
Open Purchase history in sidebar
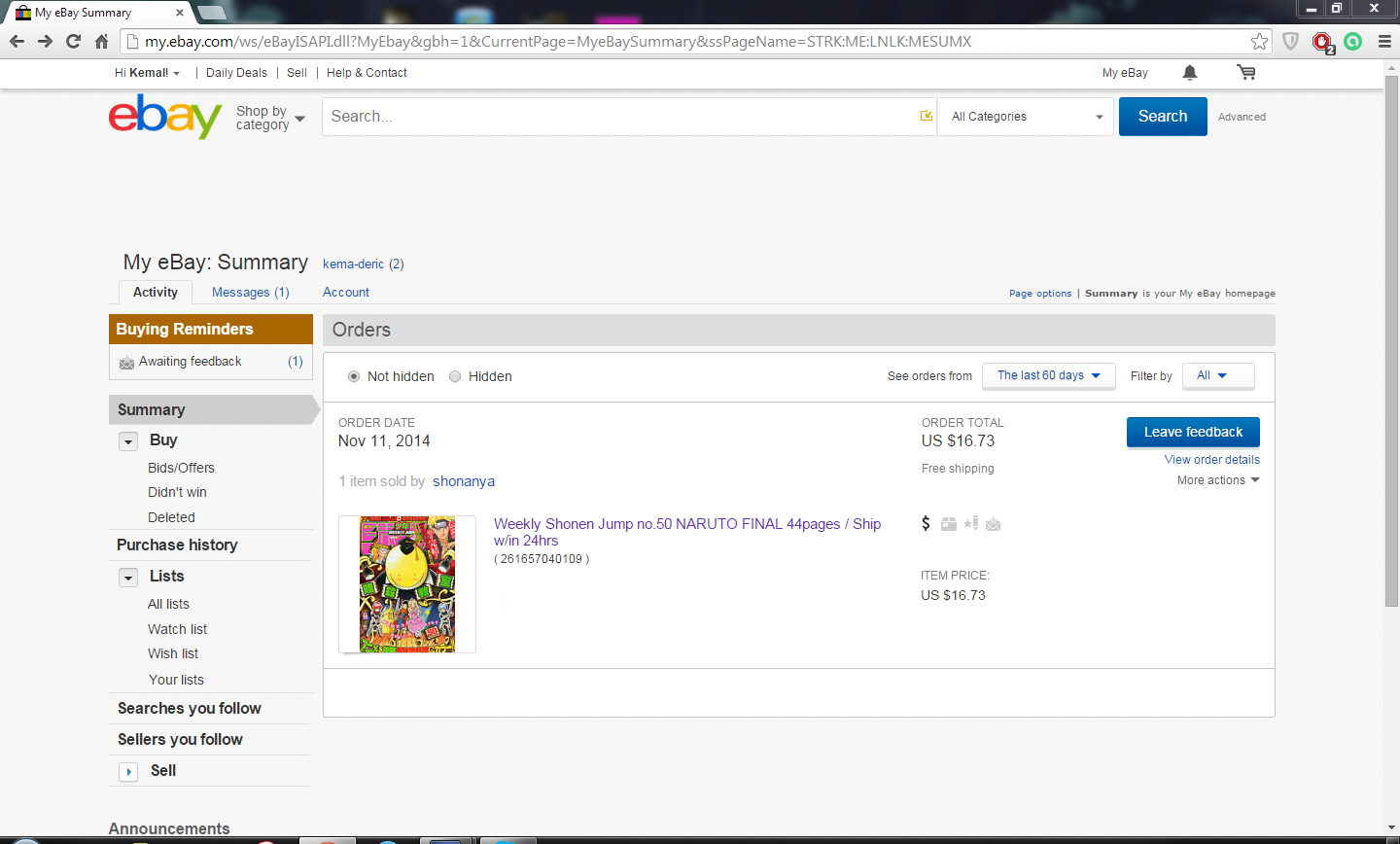pos(177,545)
